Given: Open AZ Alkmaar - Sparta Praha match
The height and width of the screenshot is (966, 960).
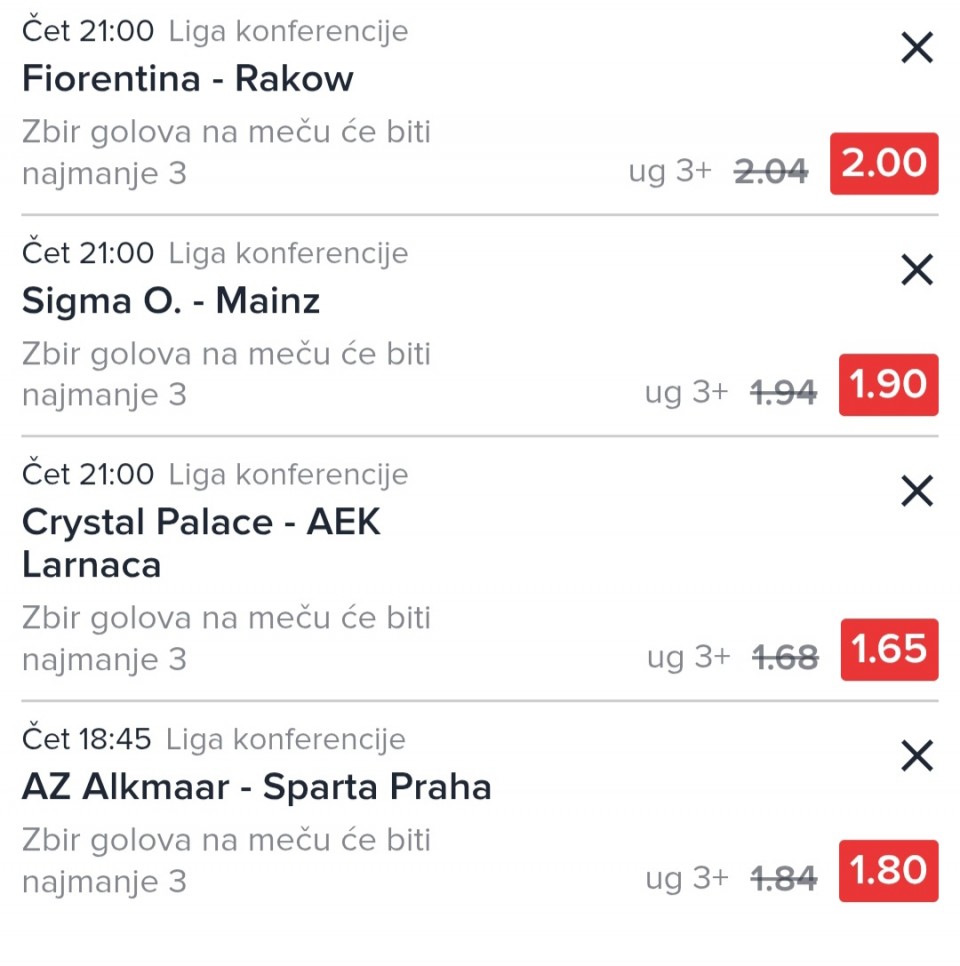Looking at the screenshot, I should [256, 787].
